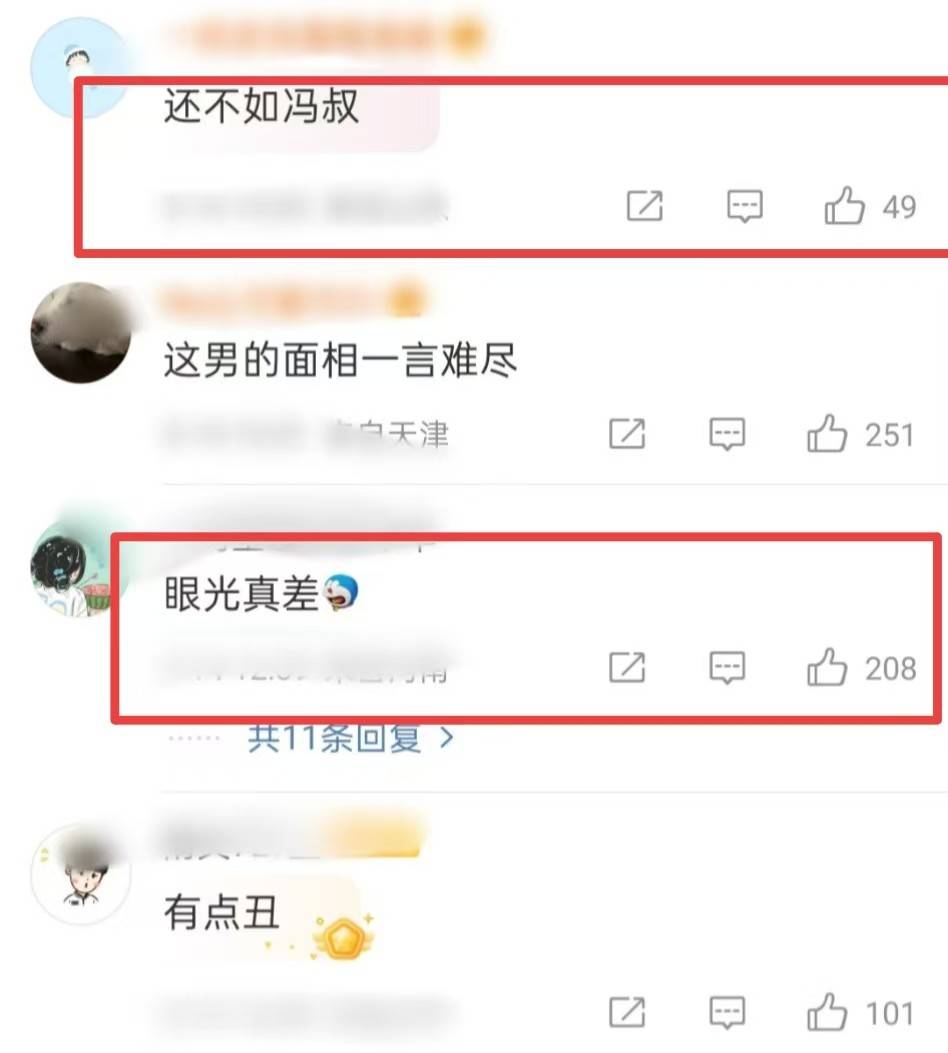
Task: Like the "有点丑" comment with 101 likes
Action: pos(827,1012)
